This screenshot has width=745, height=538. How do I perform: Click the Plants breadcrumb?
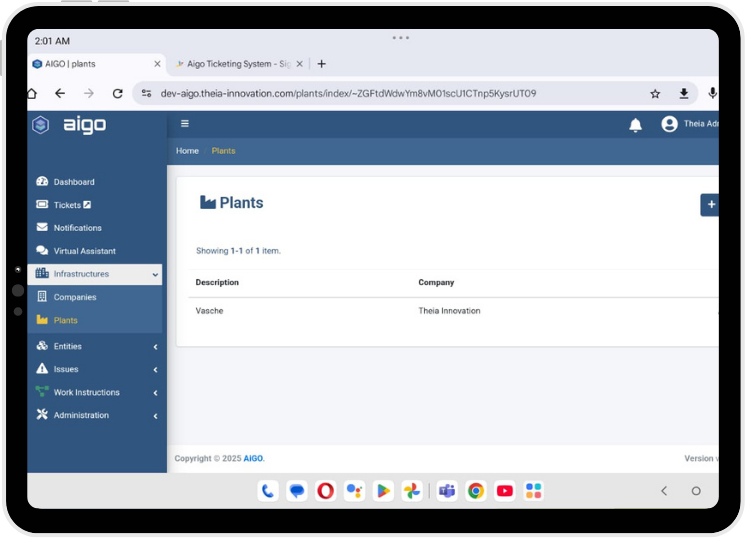click(x=223, y=151)
